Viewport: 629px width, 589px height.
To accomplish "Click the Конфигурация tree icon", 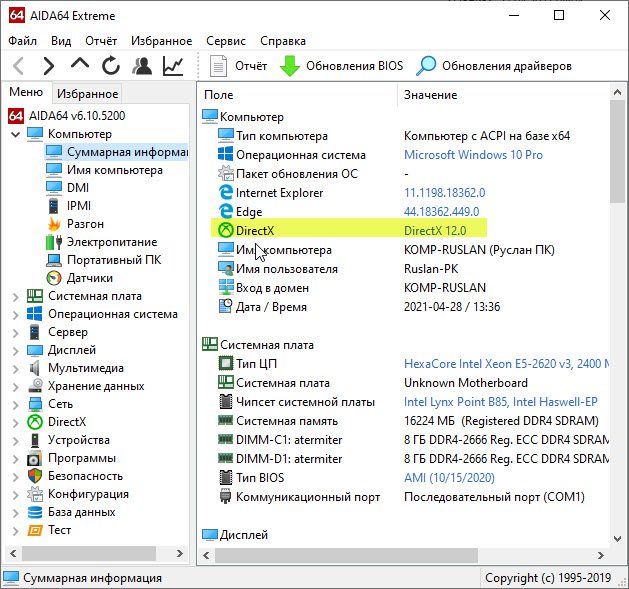I will click(35, 494).
